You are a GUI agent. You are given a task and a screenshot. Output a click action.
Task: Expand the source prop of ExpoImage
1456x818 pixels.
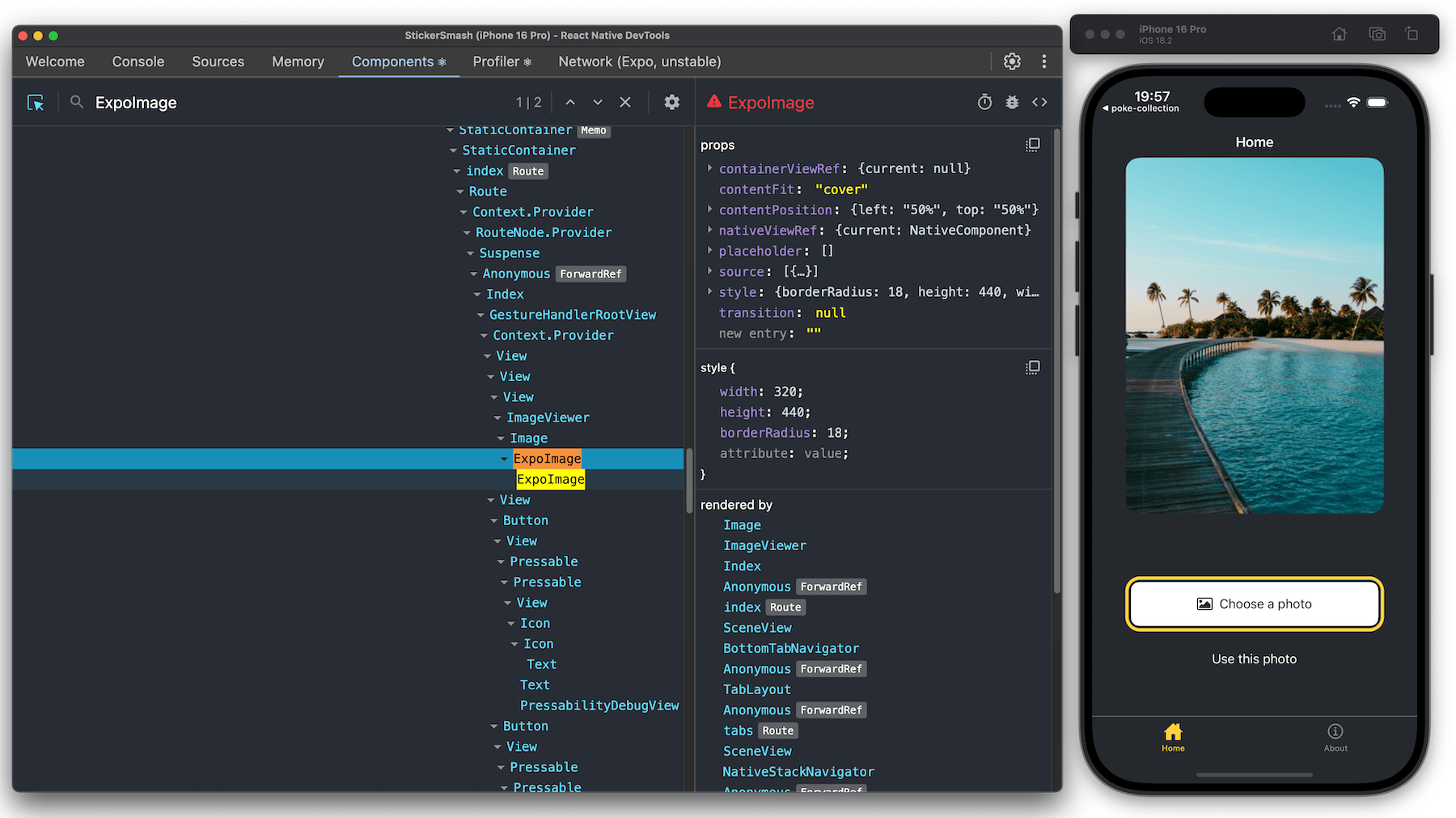pos(709,271)
